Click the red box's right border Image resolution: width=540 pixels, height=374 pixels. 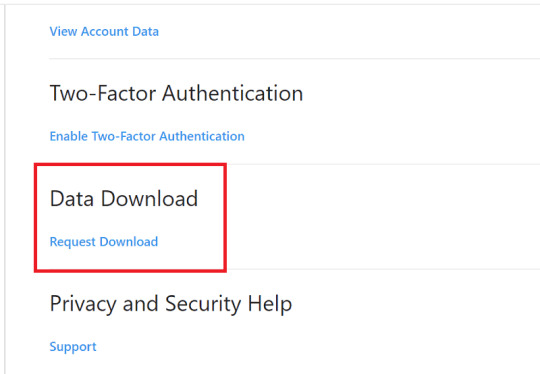[x=225, y=218]
